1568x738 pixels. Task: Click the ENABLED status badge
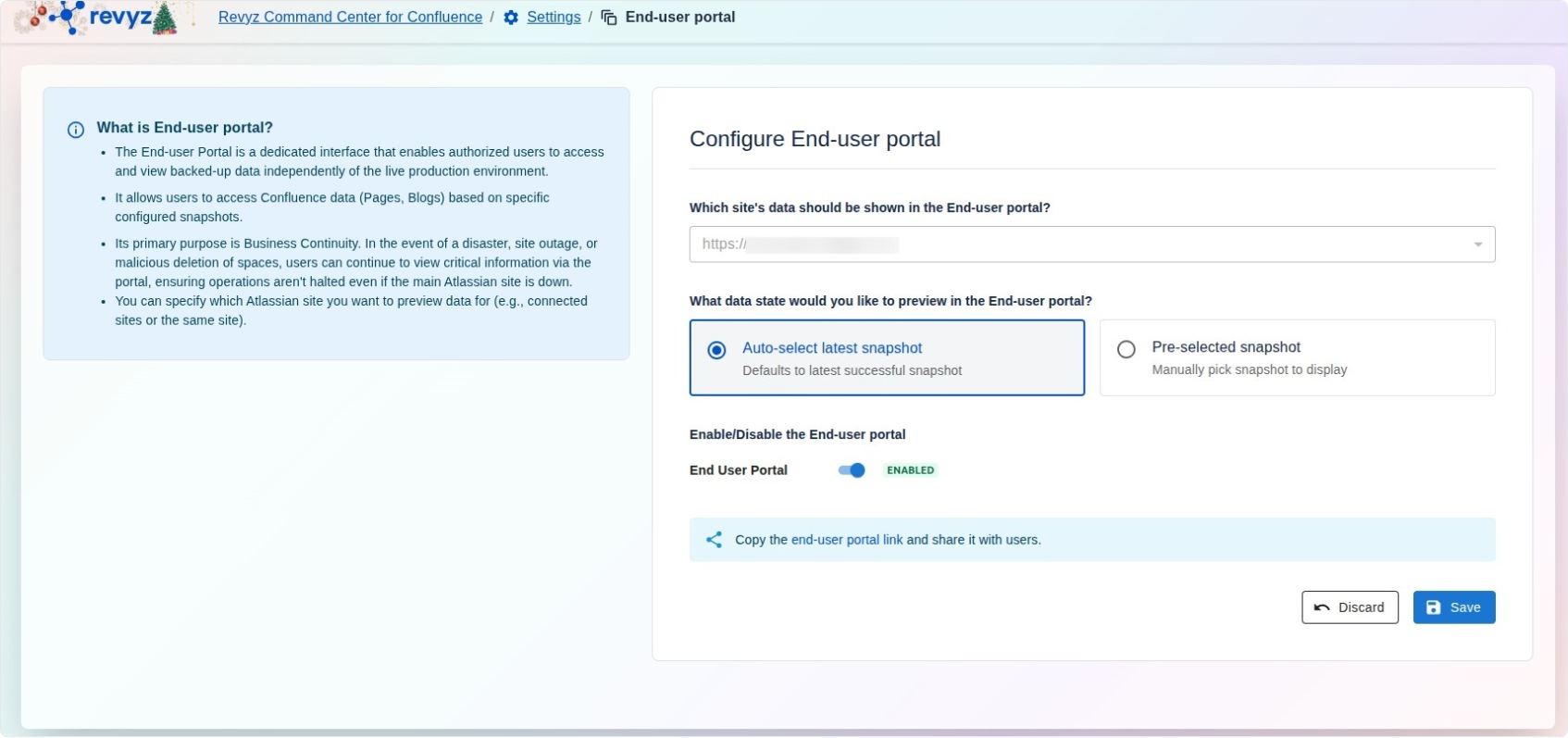[910, 470]
